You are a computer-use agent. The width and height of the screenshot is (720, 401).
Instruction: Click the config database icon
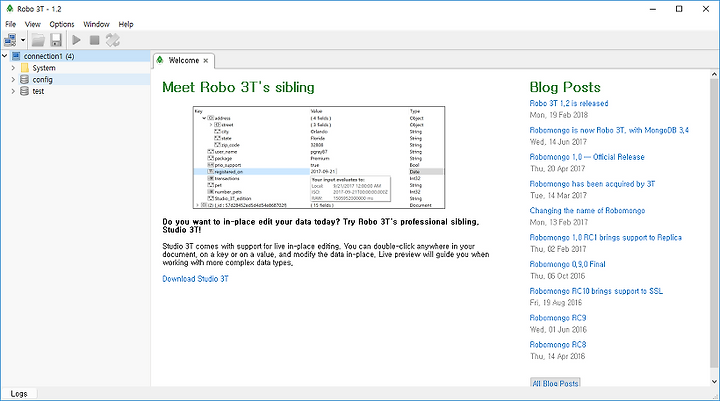(25, 79)
